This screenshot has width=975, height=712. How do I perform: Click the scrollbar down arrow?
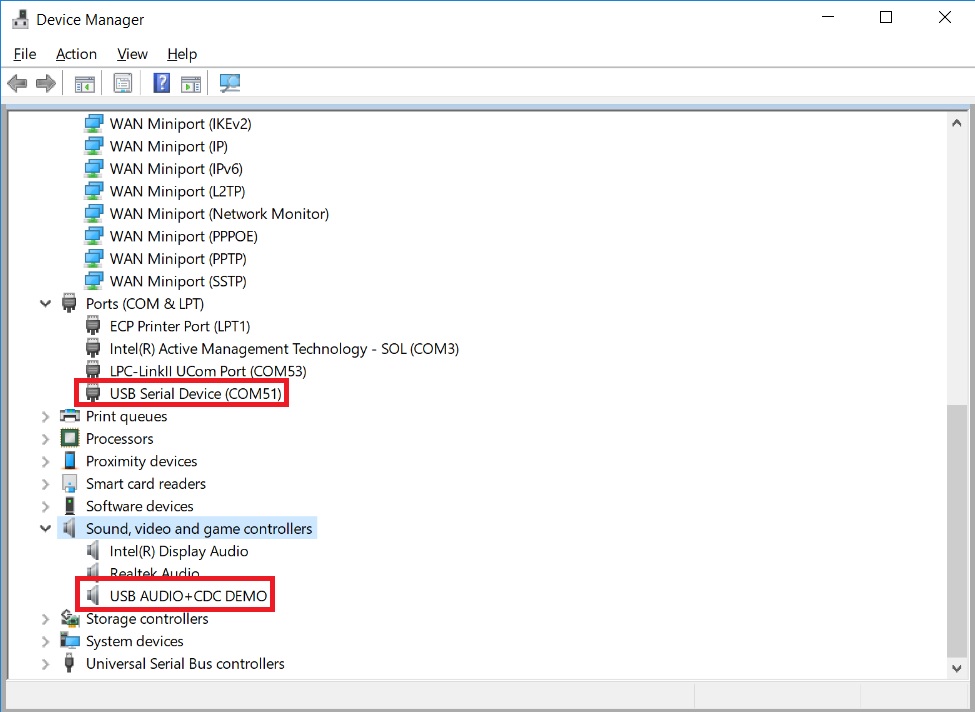click(956, 668)
